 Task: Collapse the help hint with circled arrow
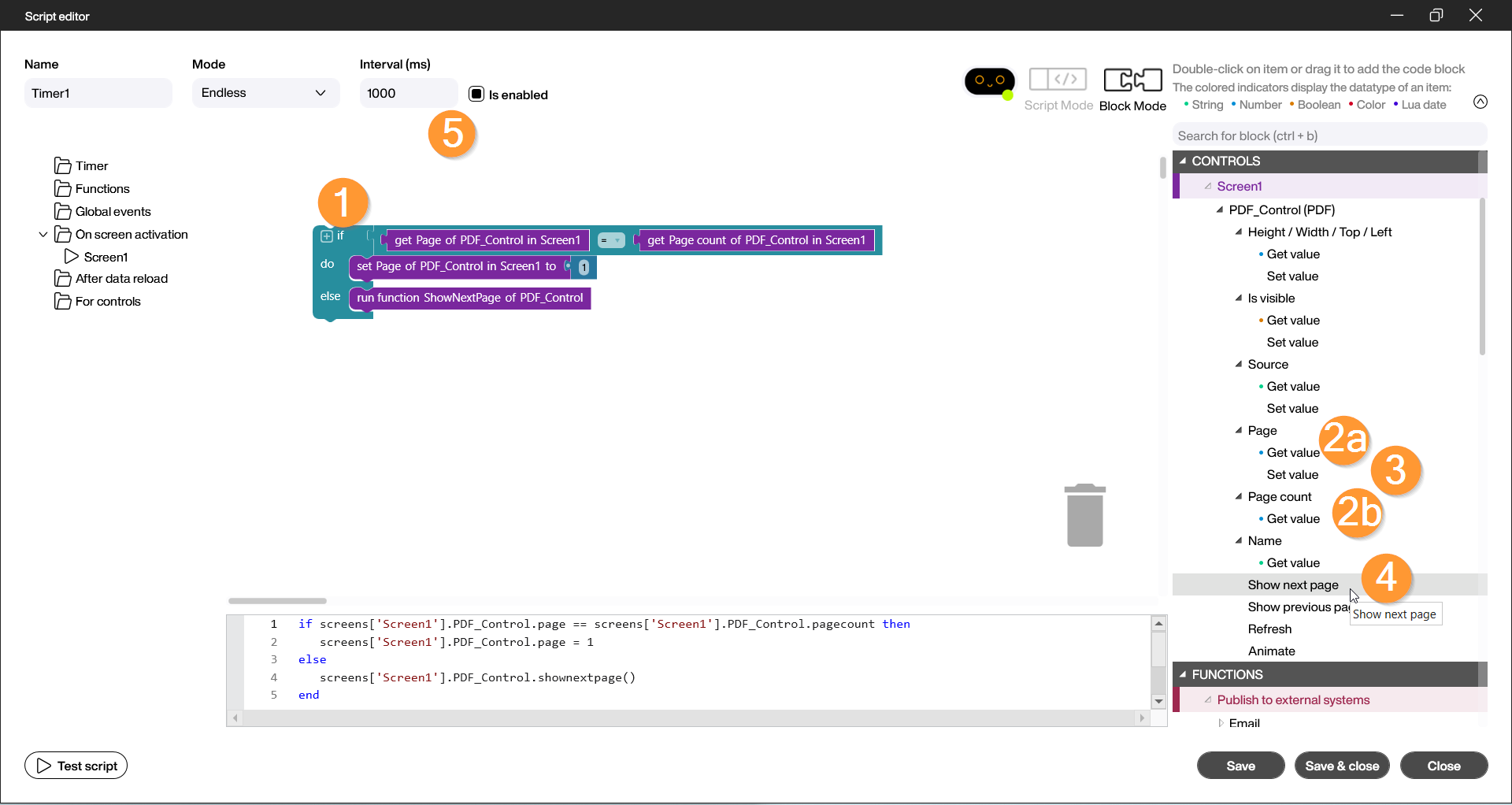1480,102
